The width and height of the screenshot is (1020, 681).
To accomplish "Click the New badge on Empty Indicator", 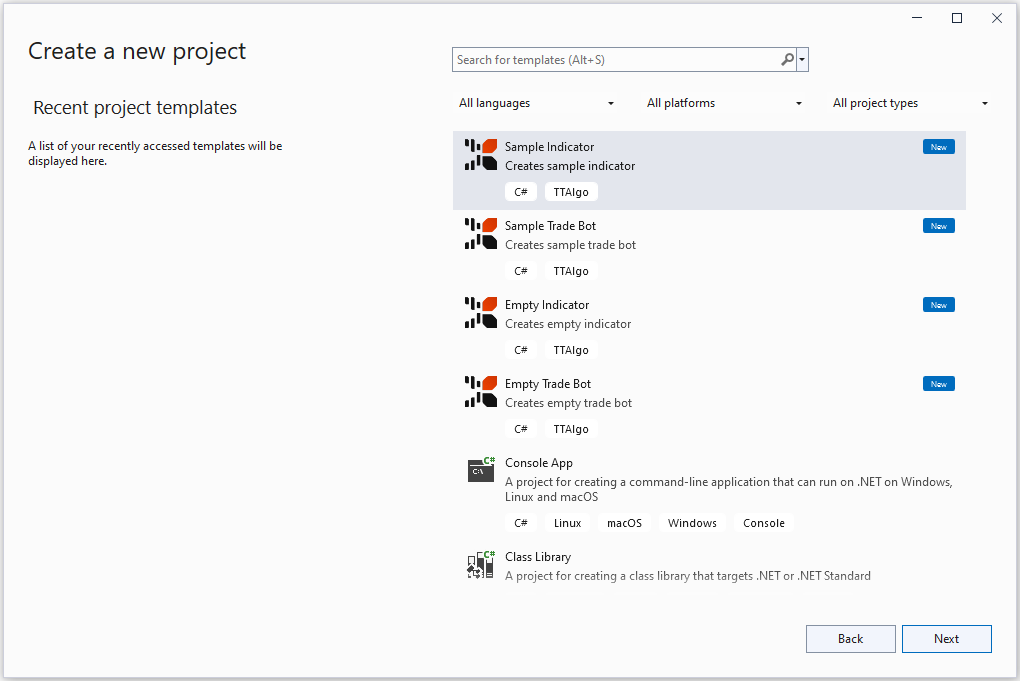I will coord(939,305).
